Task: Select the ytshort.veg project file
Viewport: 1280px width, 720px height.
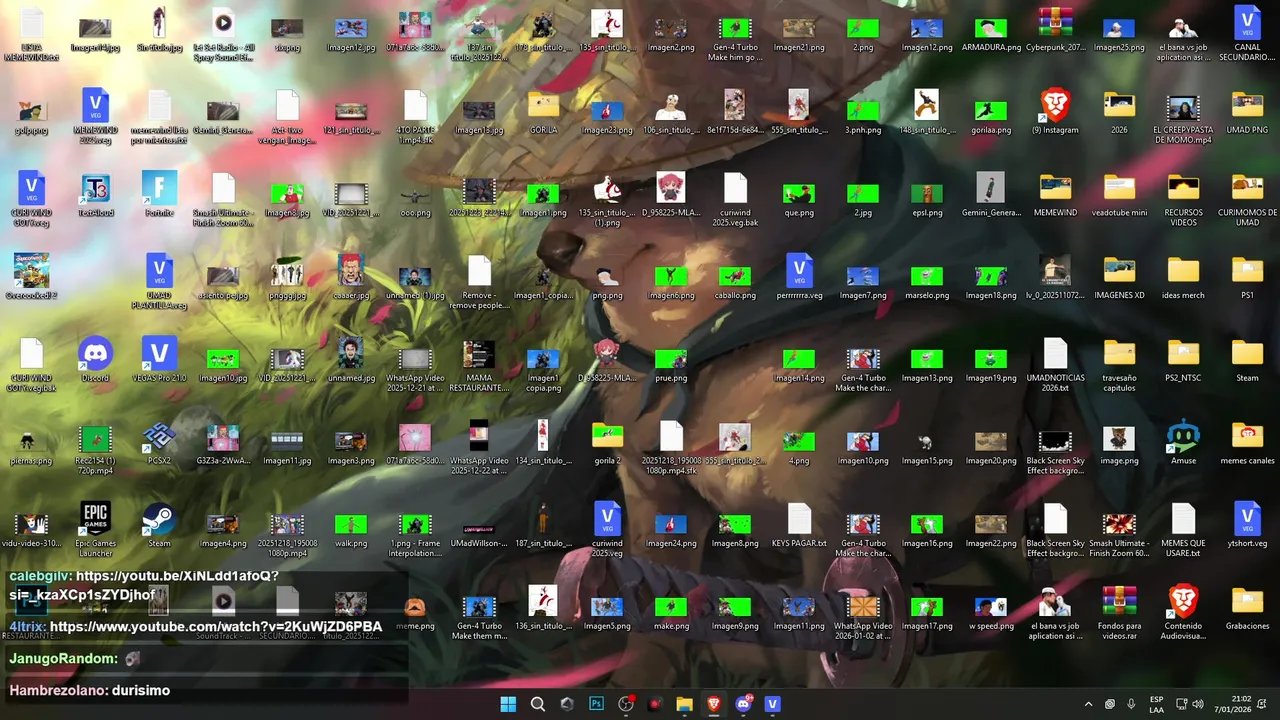Action: (1247, 526)
